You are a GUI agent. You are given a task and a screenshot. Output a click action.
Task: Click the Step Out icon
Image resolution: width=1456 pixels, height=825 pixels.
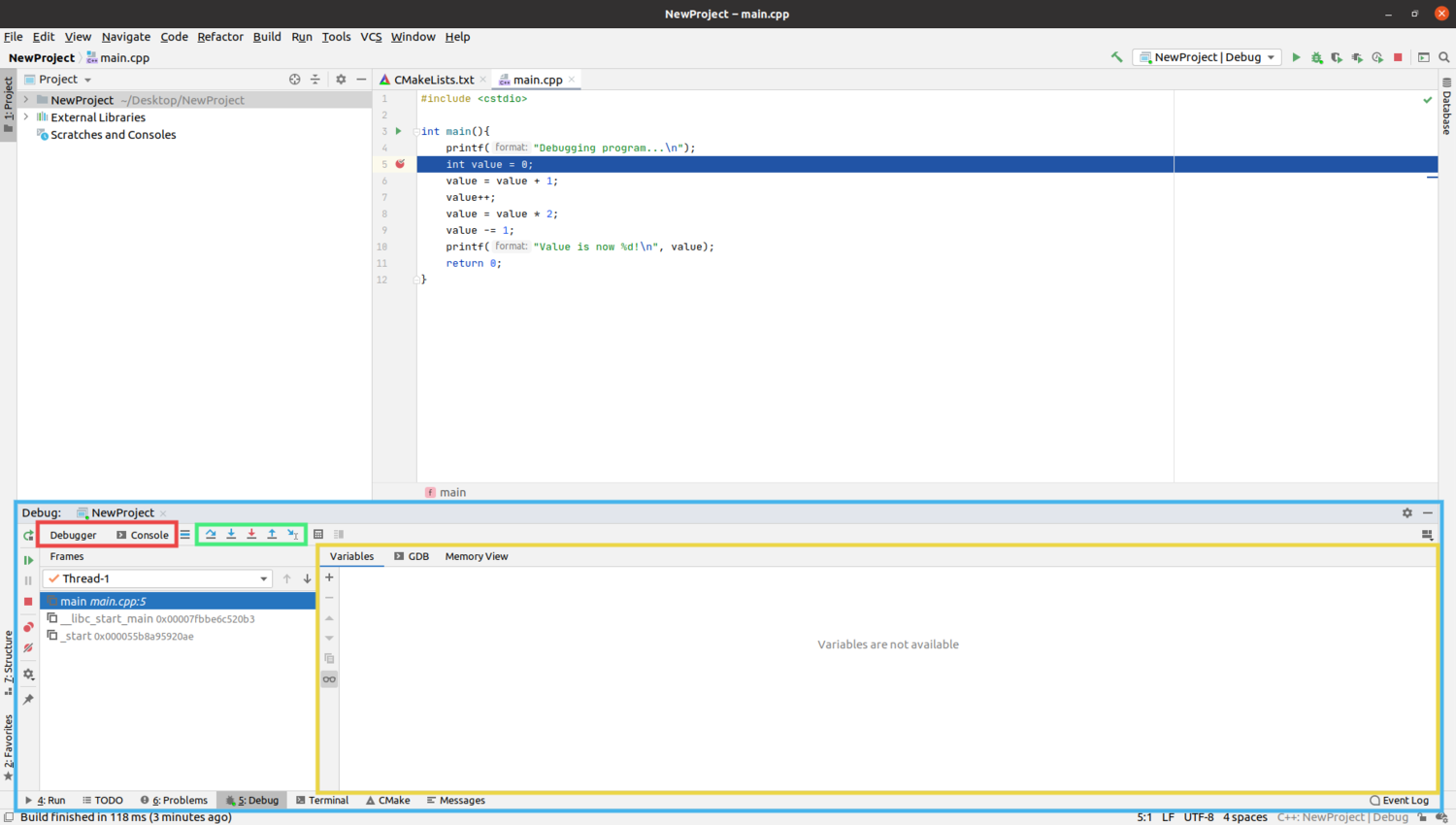click(272, 534)
